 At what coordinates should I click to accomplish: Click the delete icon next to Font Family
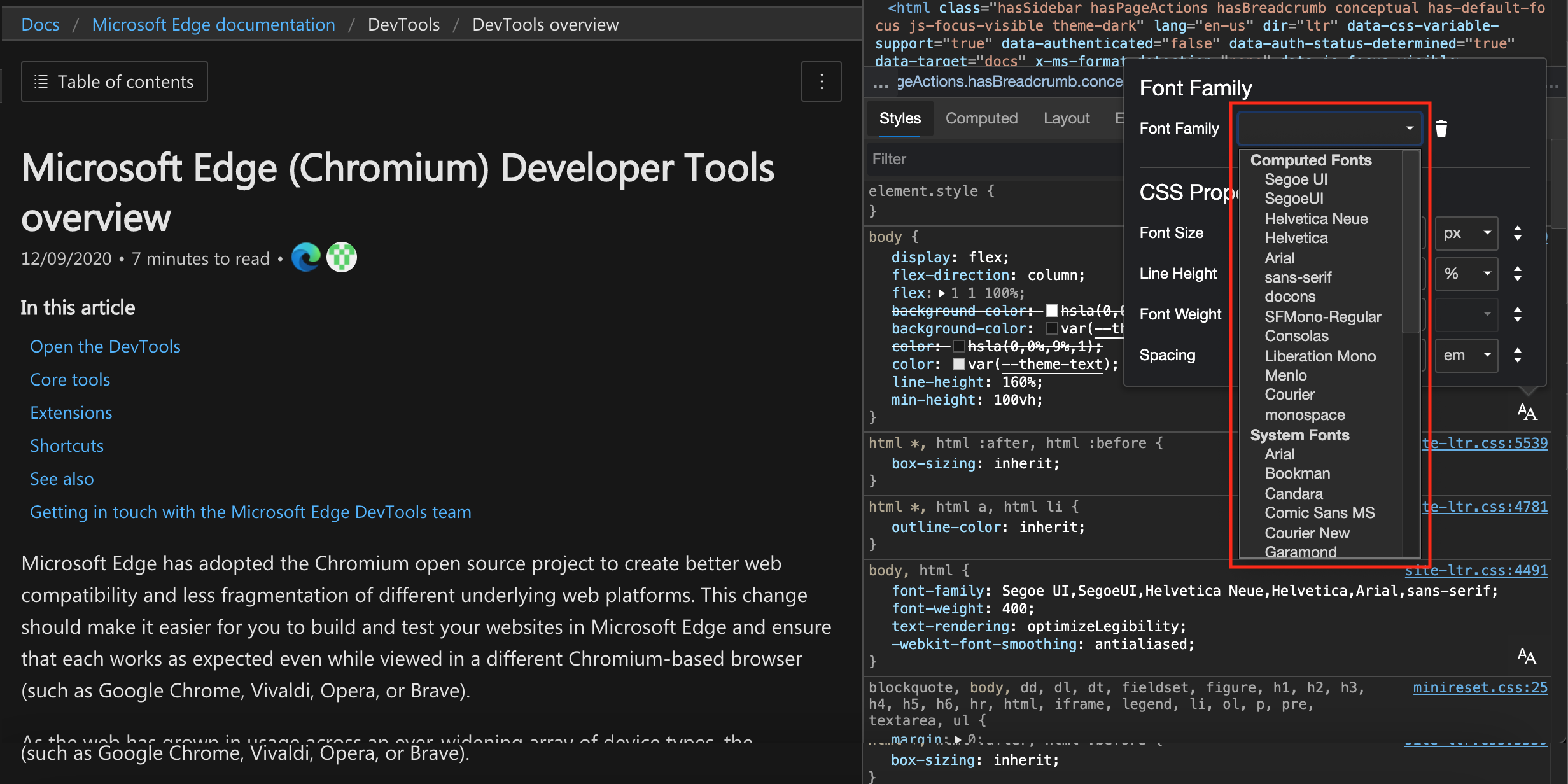pyautogui.click(x=1441, y=127)
